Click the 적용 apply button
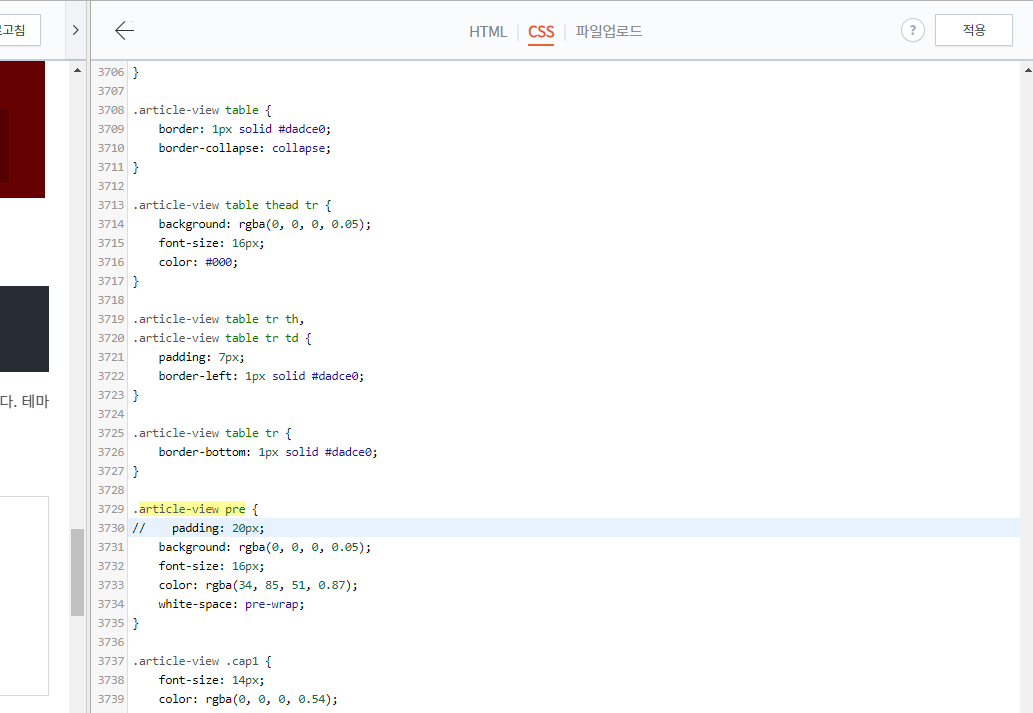Image resolution: width=1033 pixels, height=713 pixels. point(974,30)
